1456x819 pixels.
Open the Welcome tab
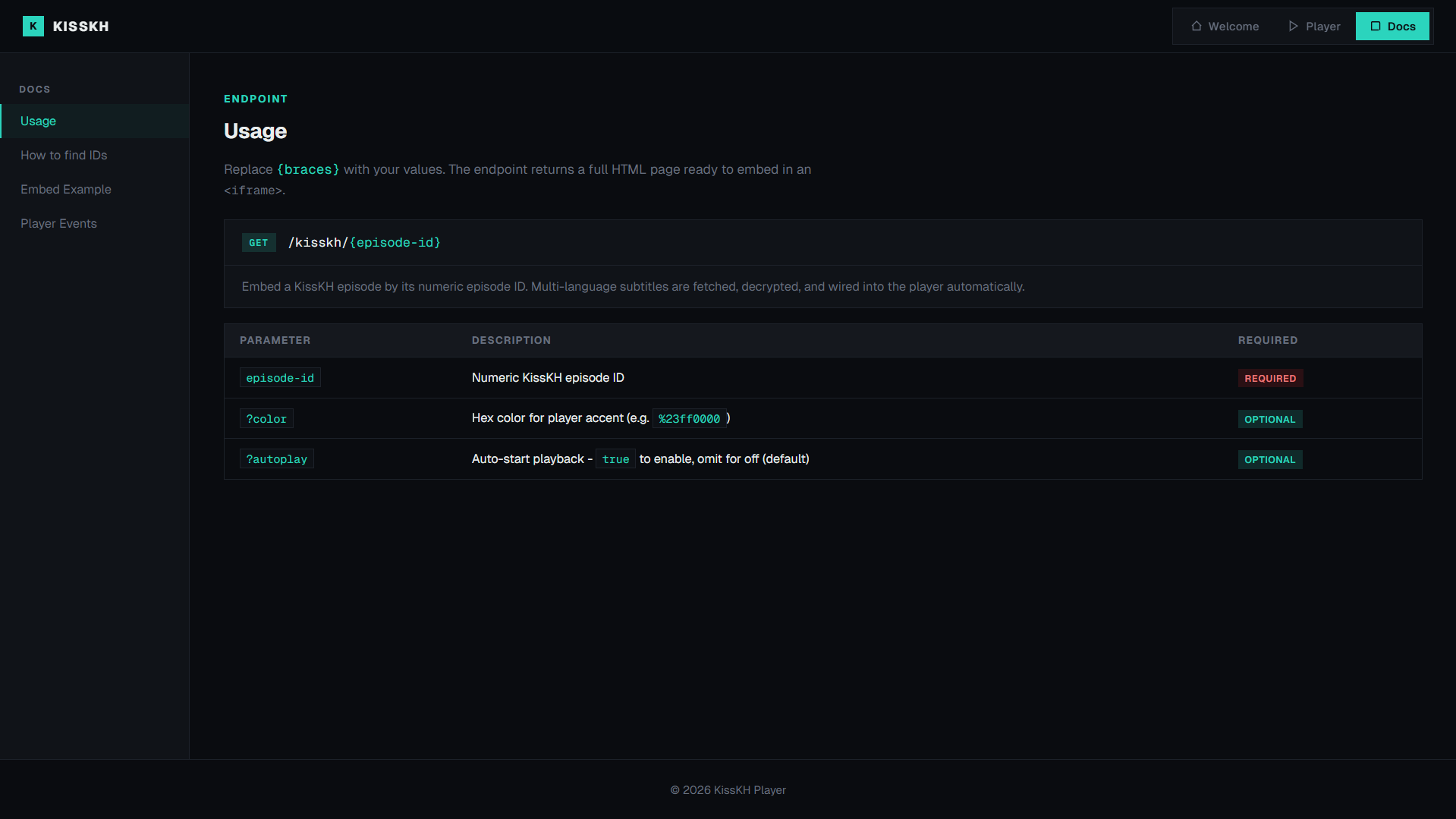(1225, 27)
